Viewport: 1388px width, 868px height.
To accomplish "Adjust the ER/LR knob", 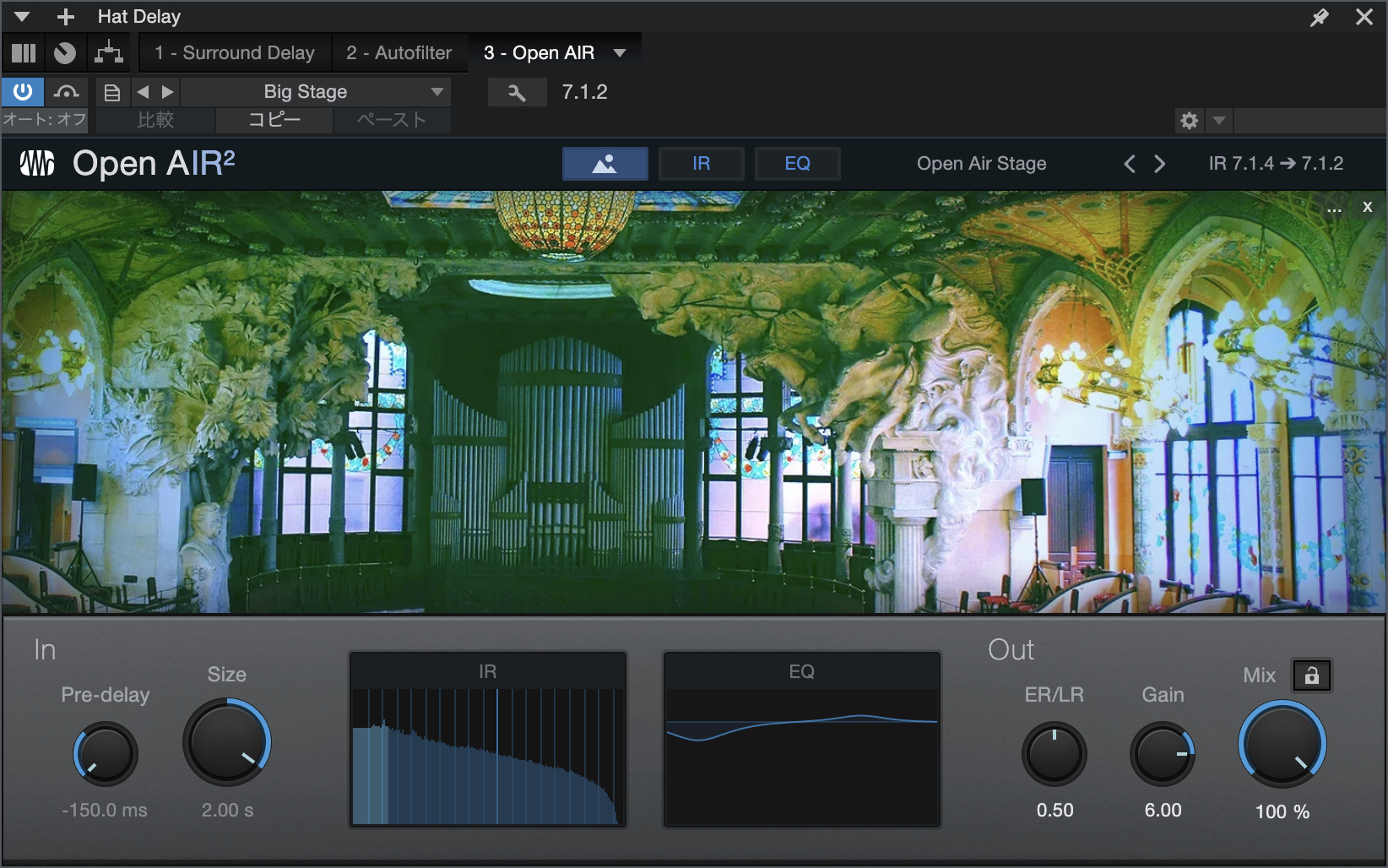I will (1055, 753).
